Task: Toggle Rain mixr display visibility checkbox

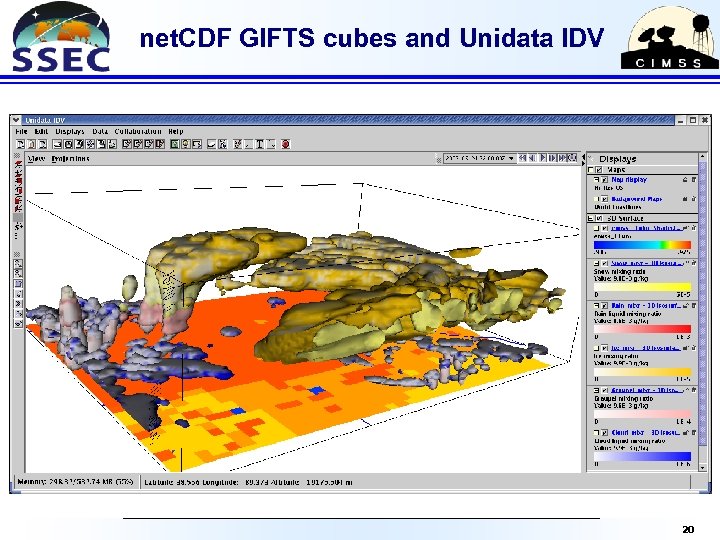Action: click(605, 305)
